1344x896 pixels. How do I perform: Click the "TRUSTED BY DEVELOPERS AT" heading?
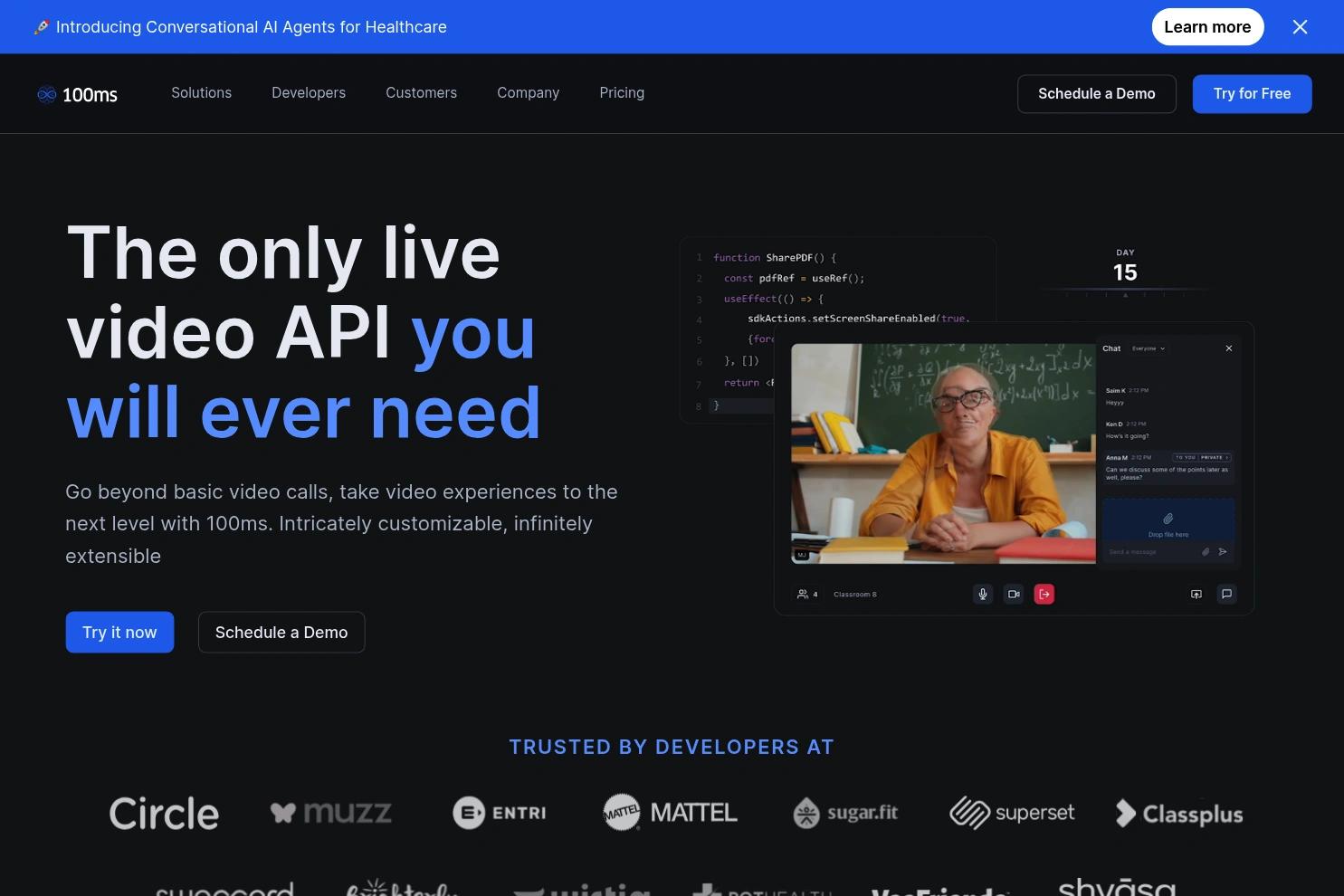(672, 748)
